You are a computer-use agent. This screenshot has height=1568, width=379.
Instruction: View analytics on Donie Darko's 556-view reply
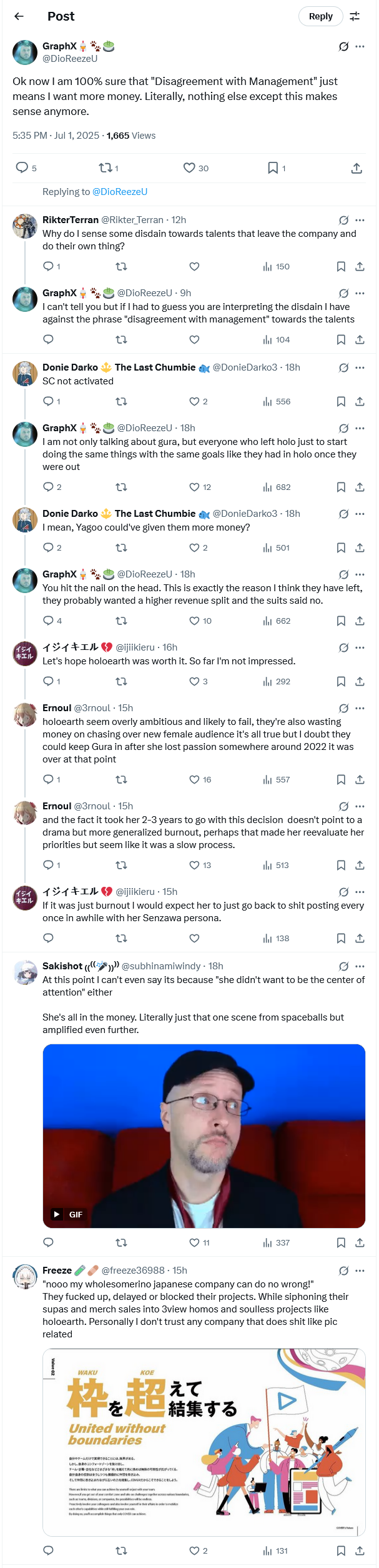click(277, 401)
